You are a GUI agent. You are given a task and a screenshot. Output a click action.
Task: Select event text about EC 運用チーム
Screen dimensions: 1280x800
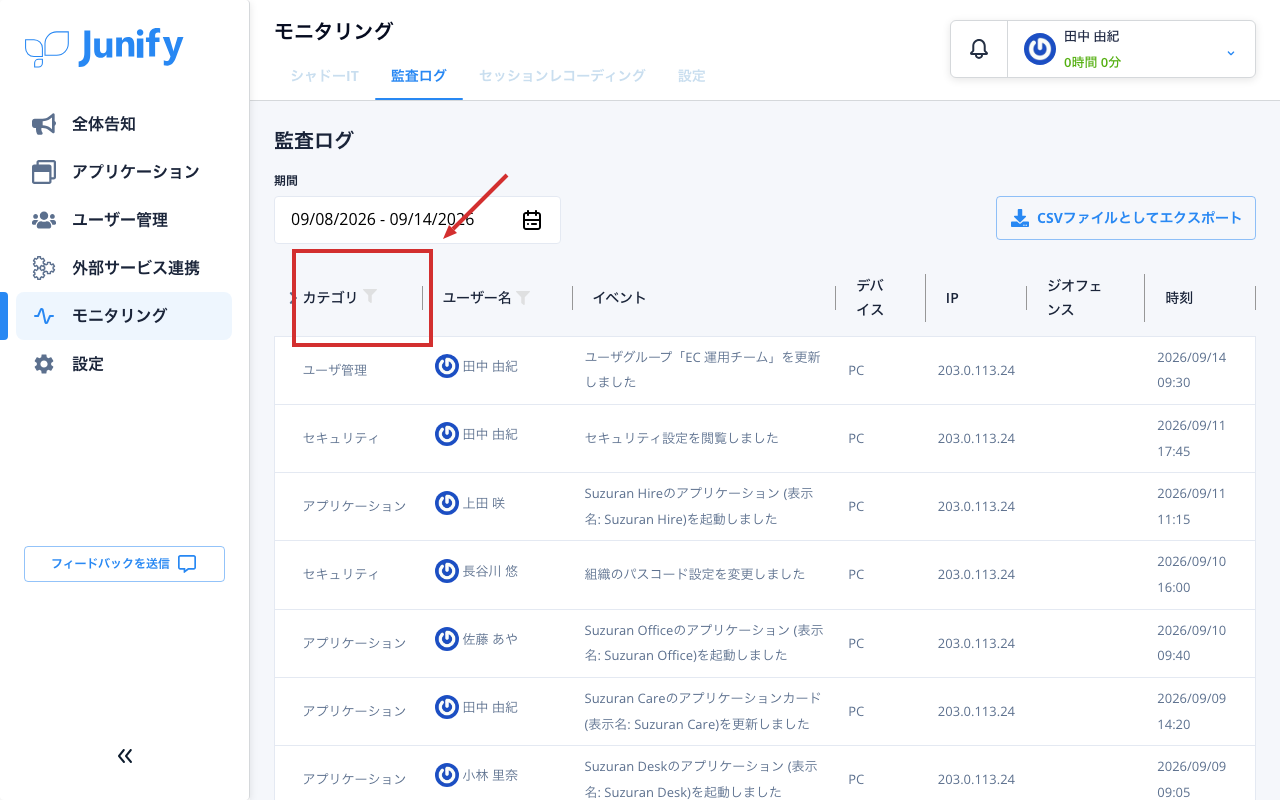(x=702, y=370)
